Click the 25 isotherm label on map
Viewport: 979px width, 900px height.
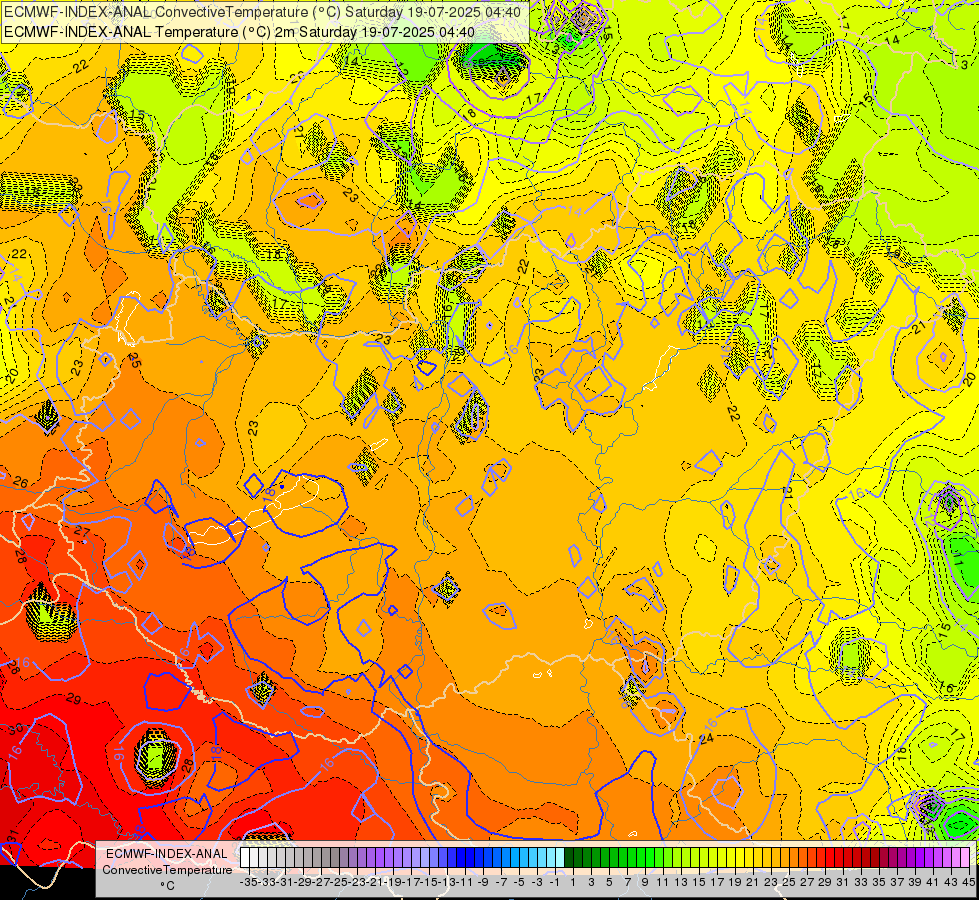pos(134,360)
